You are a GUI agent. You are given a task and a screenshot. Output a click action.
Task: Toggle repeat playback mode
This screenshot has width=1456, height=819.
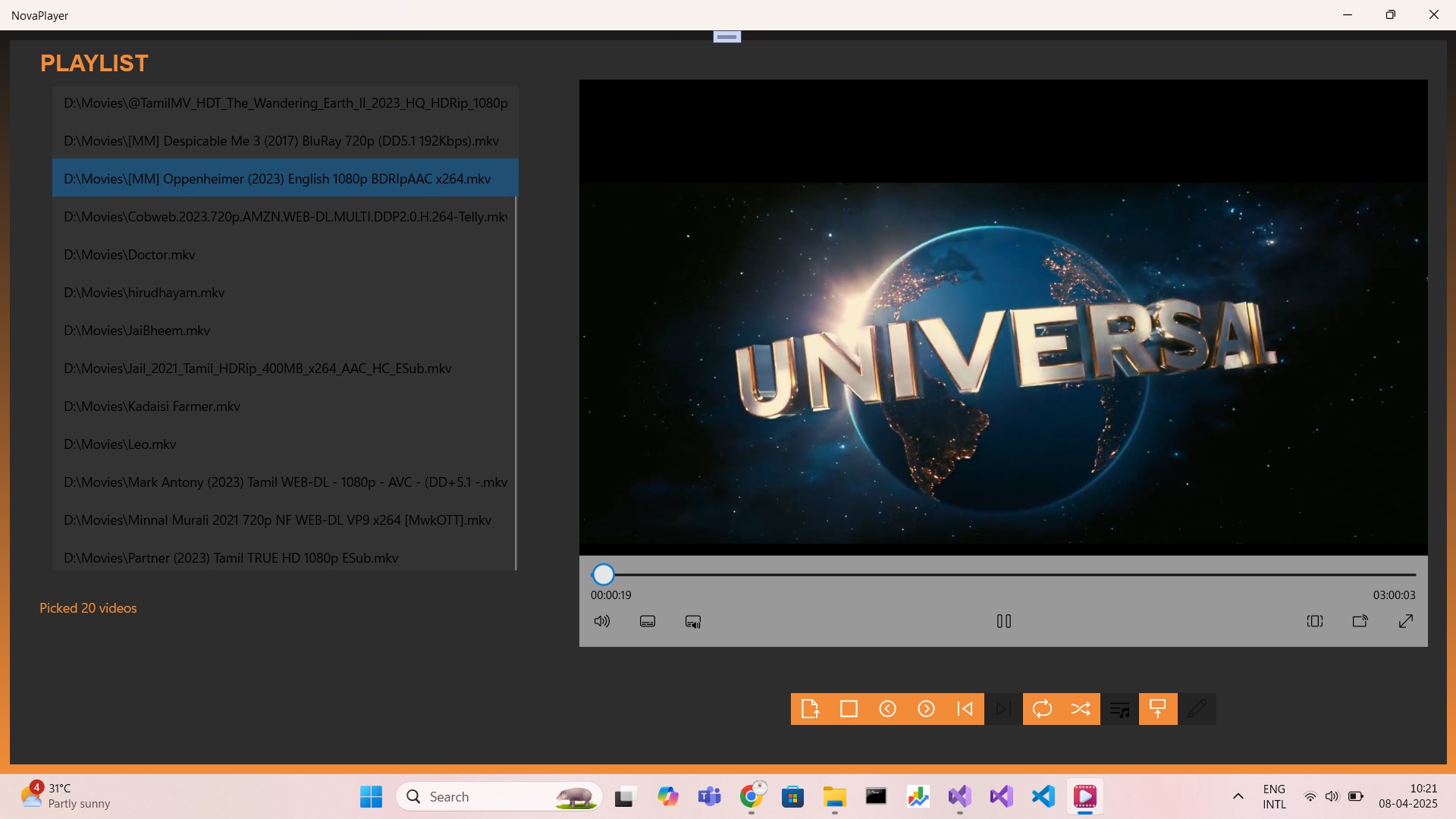pos(1043,709)
